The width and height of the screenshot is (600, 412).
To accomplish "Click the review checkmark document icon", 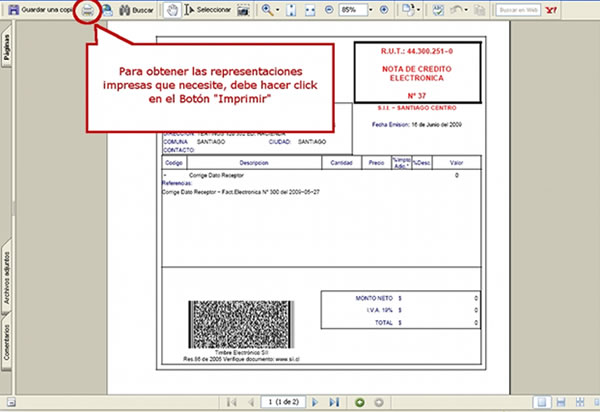I will point(438,10).
